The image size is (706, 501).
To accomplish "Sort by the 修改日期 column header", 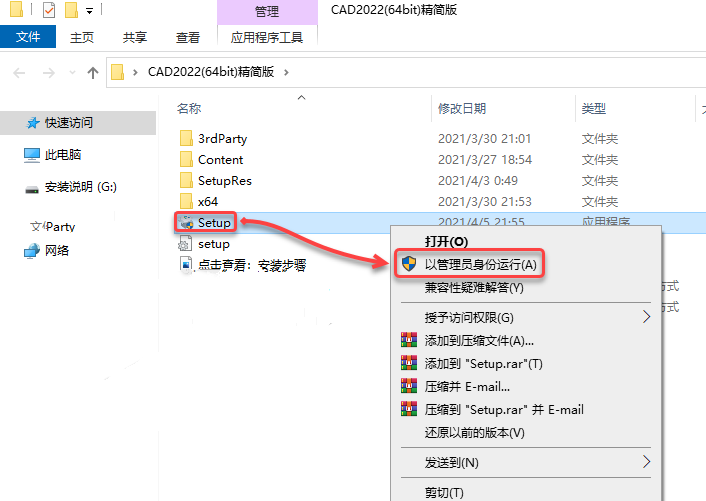I will click(x=462, y=108).
